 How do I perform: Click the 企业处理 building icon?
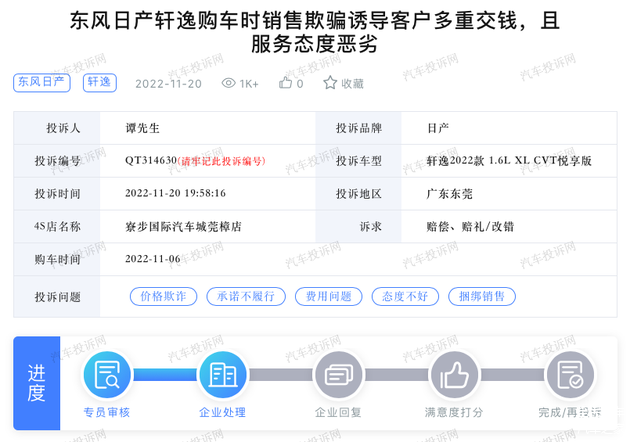(222, 376)
